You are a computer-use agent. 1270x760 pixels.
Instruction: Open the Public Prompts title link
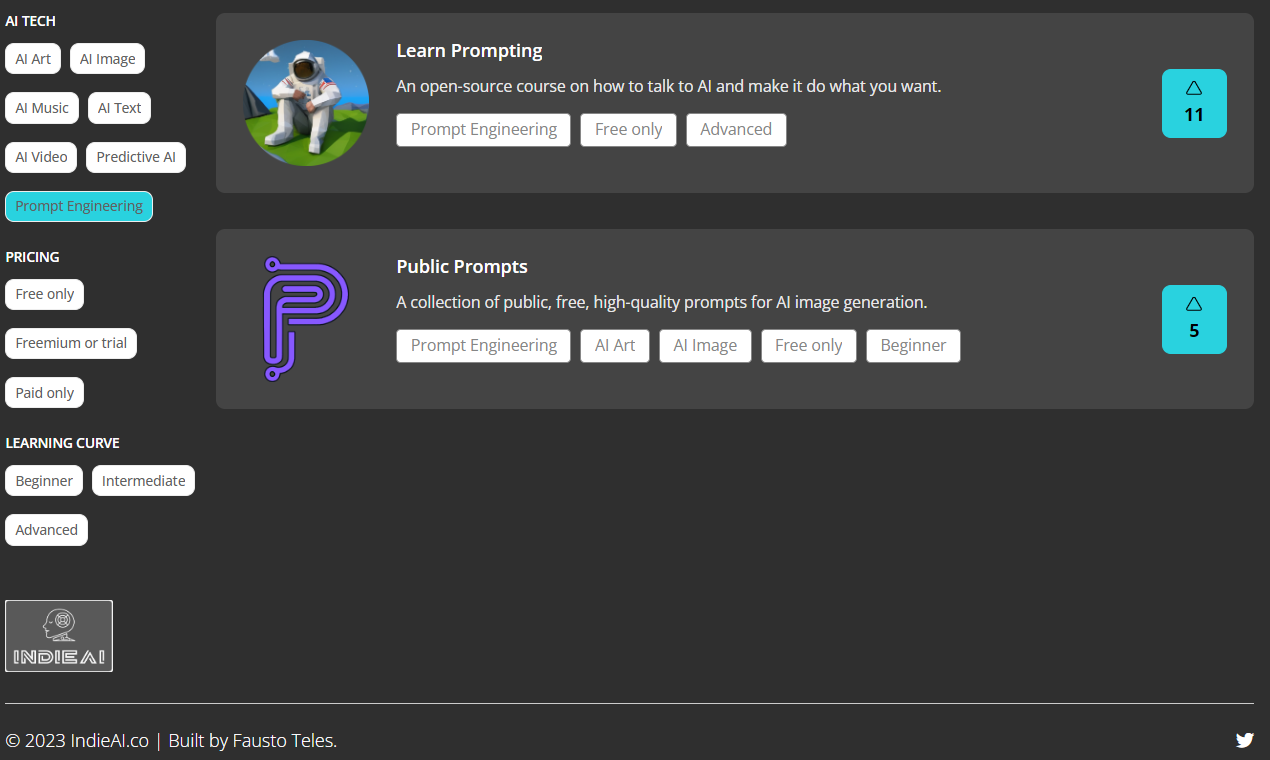tap(462, 267)
